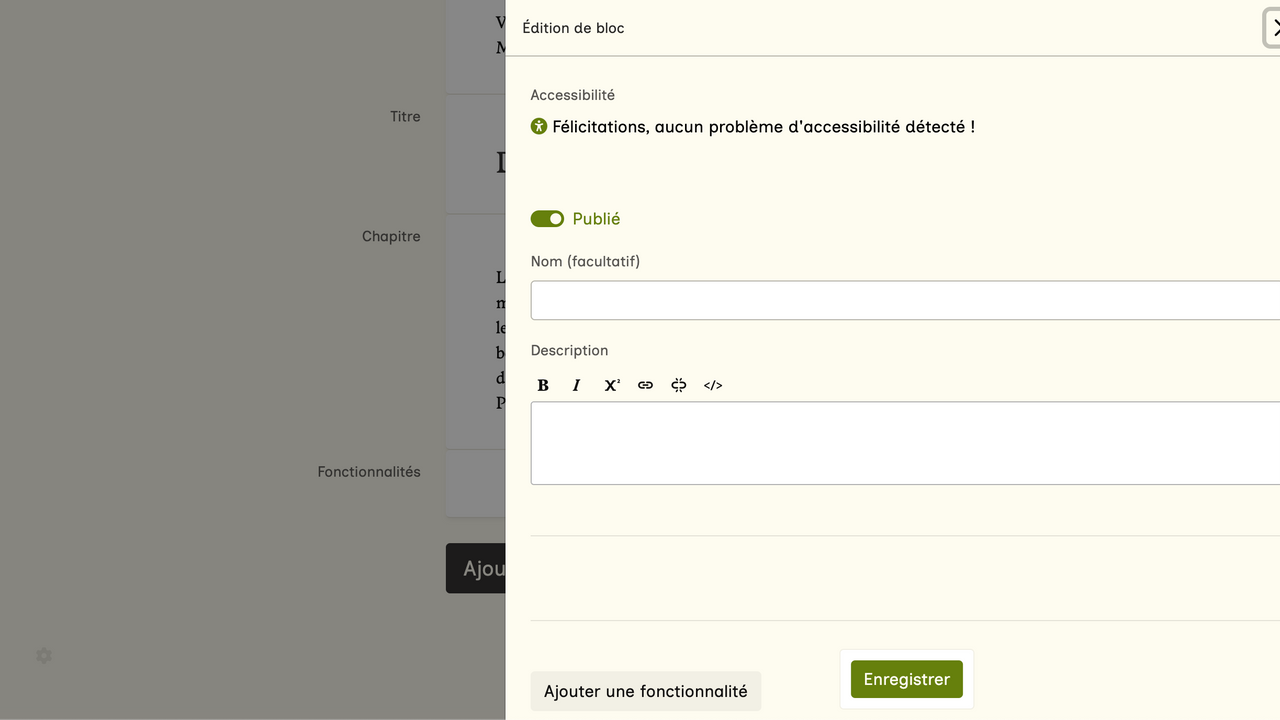Close the Édition de bloc panel
Viewport: 1280px width, 720px height.
(x=1274, y=28)
